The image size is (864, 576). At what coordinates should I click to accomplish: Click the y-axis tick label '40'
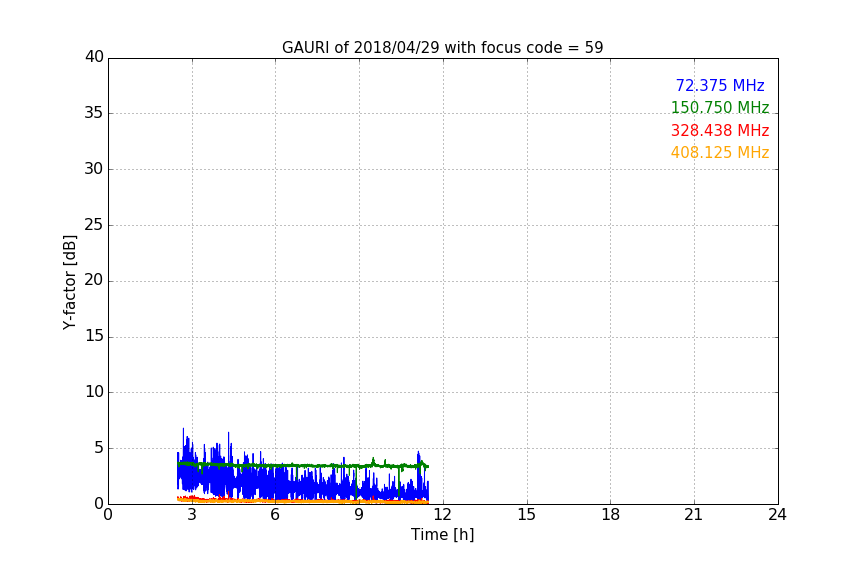(x=94, y=57)
